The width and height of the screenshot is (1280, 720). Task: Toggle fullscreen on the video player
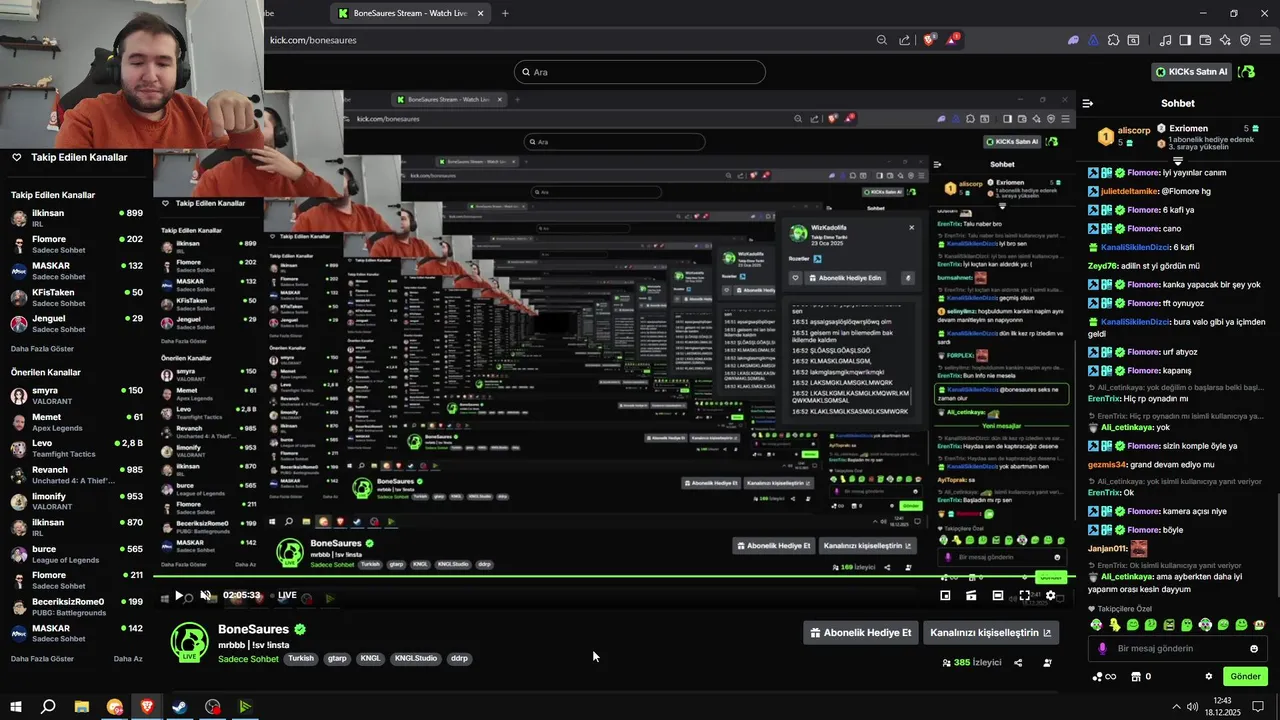click(1024, 595)
